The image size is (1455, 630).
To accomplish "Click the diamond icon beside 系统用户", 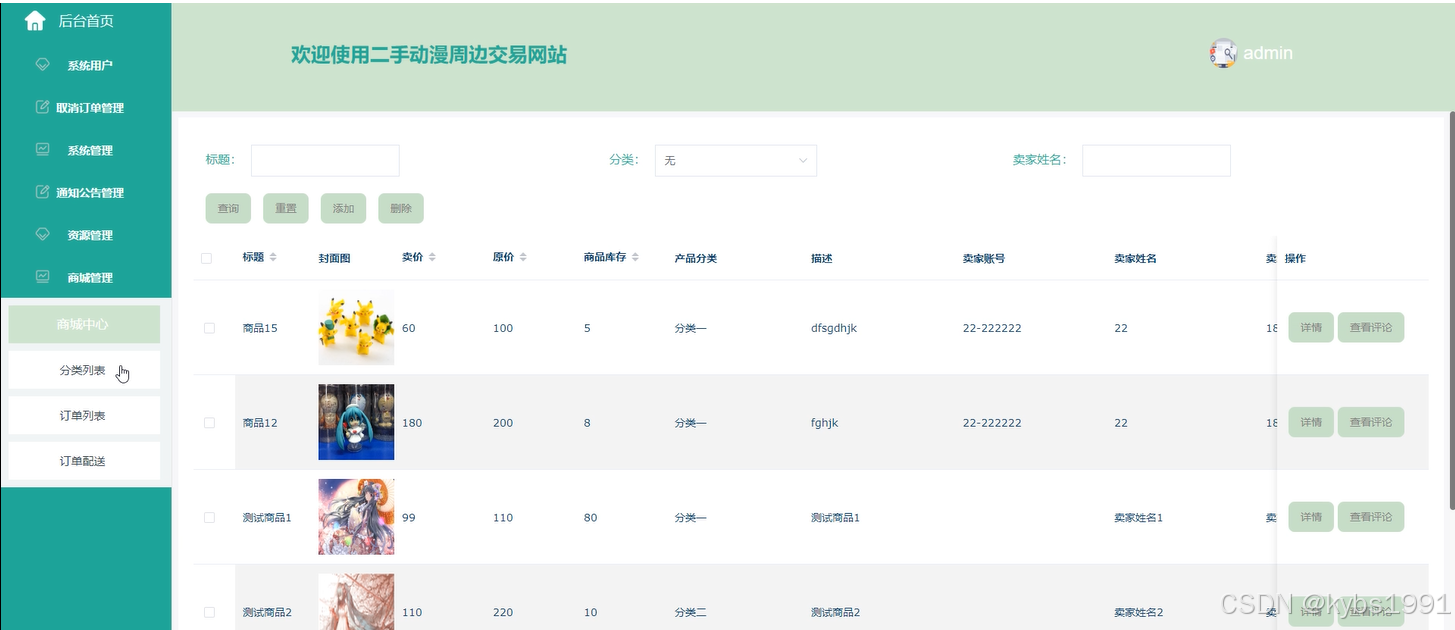I will click(42, 64).
